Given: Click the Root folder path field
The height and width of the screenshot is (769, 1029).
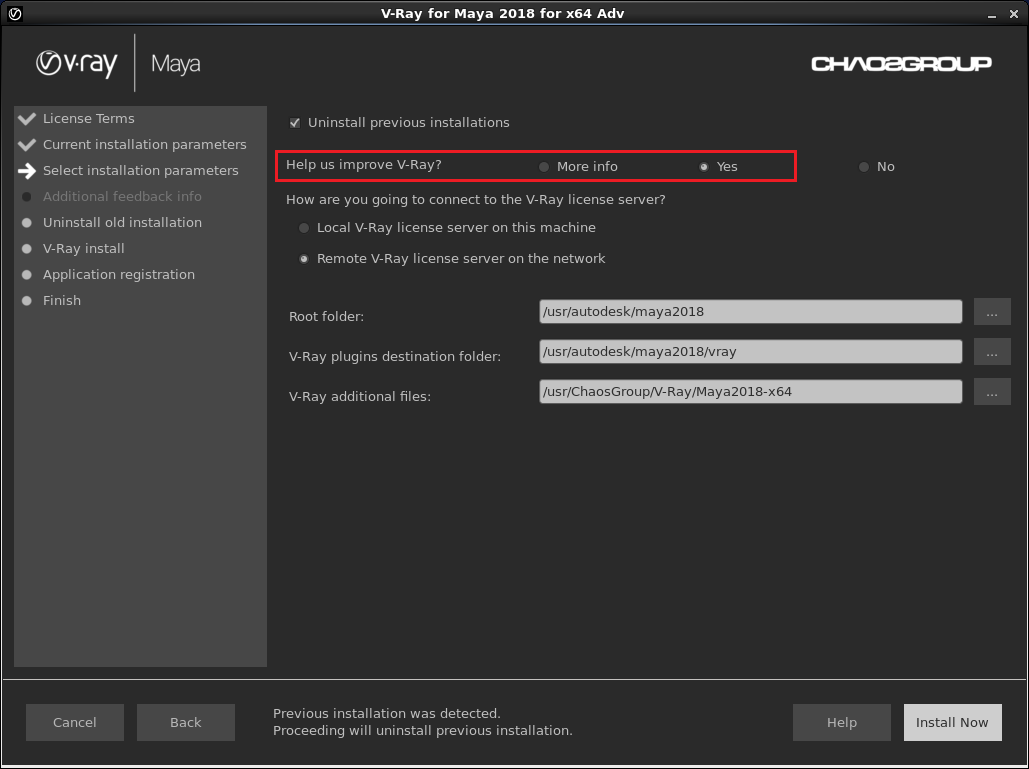Looking at the screenshot, I should (x=751, y=312).
